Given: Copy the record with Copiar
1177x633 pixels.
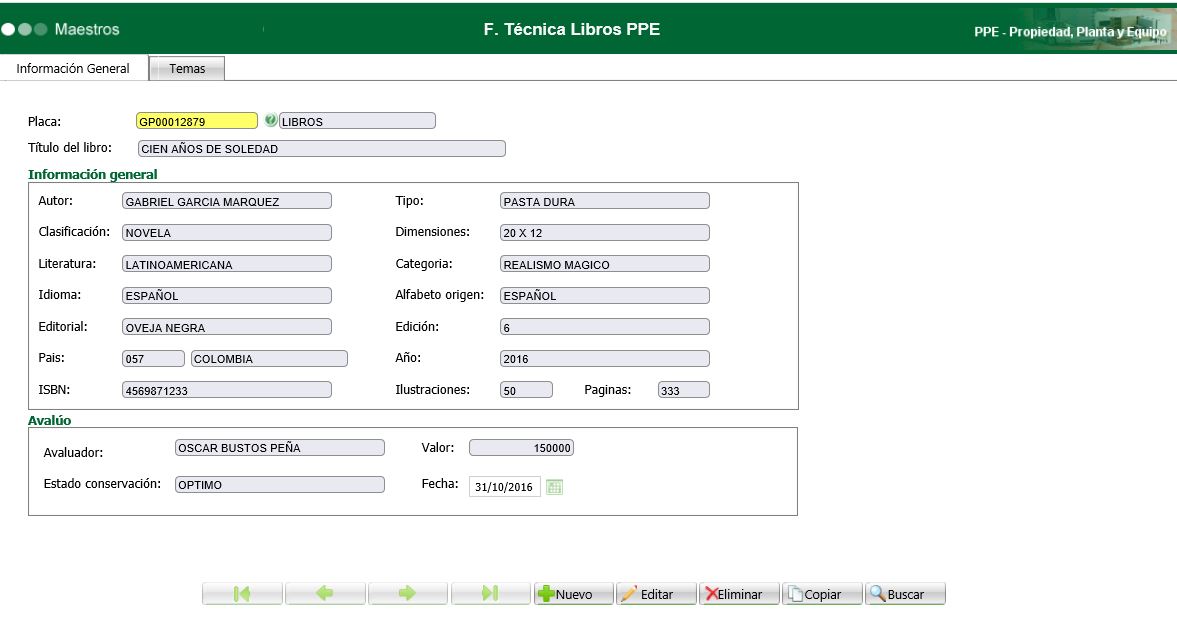Looking at the screenshot, I should 822,594.
